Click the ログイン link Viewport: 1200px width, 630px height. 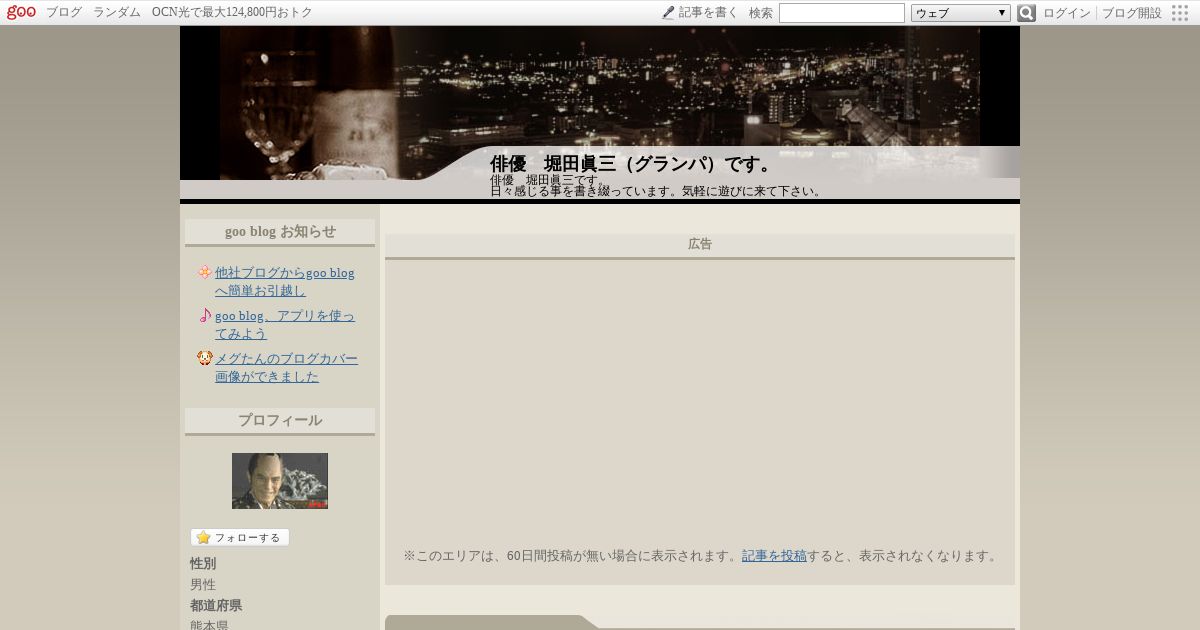pos(1067,13)
